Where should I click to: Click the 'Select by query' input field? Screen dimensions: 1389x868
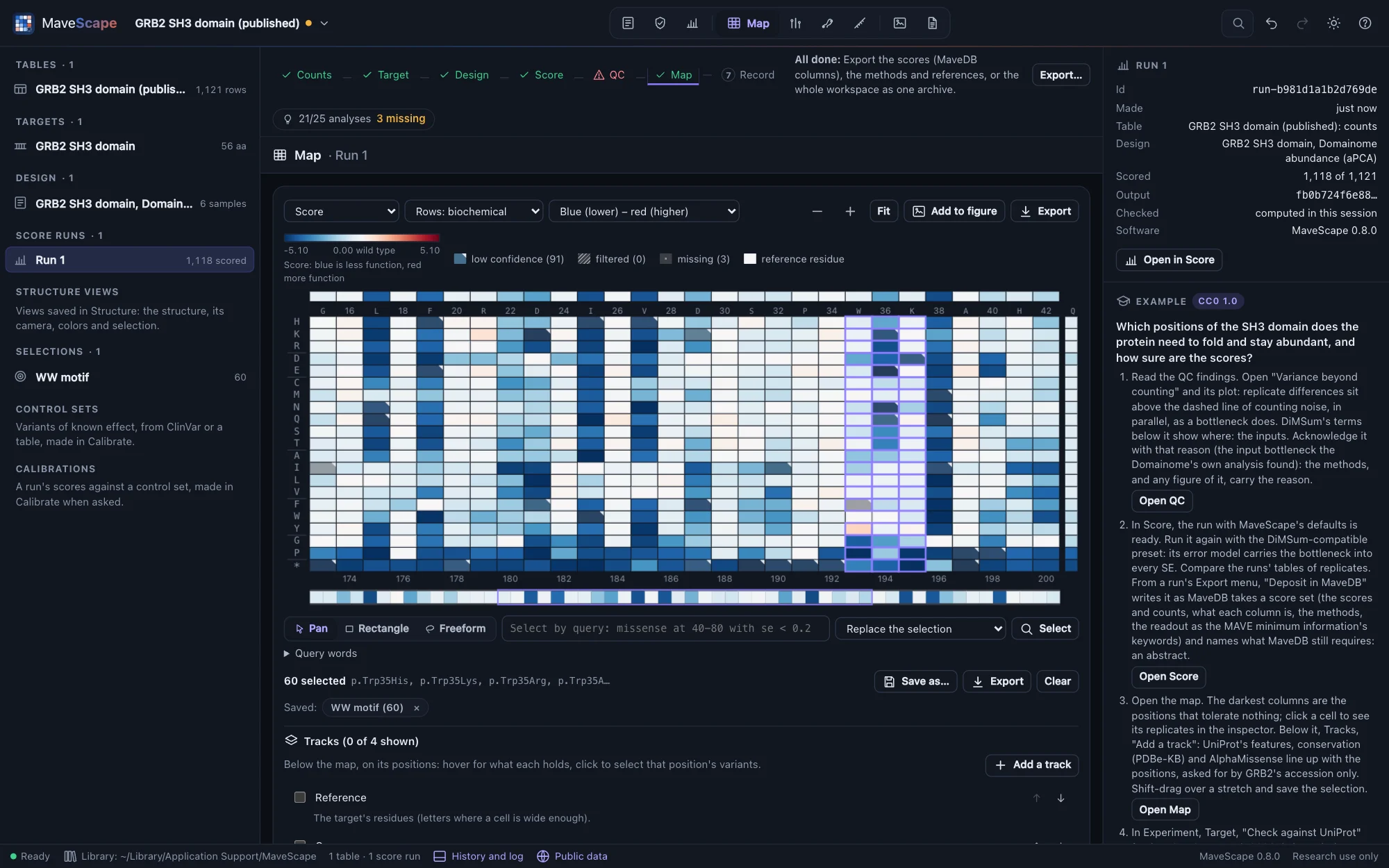pos(665,629)
